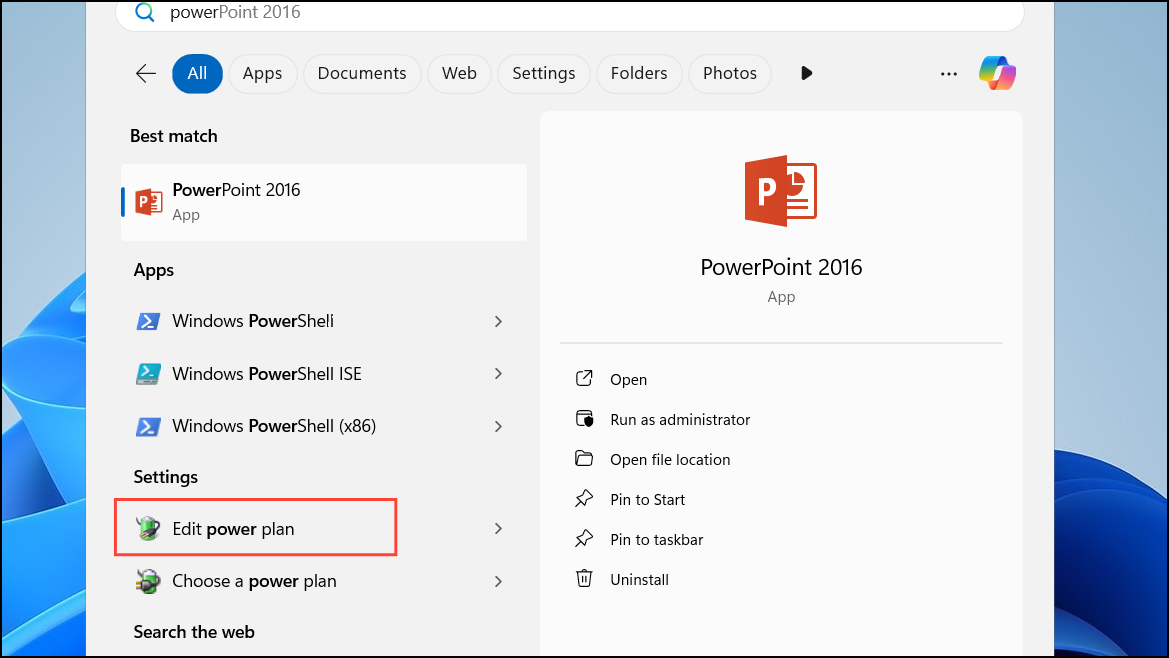1169x658 pixels.
Task: Switch to the Documents filter tab
Action: click(x=361, y=73)
